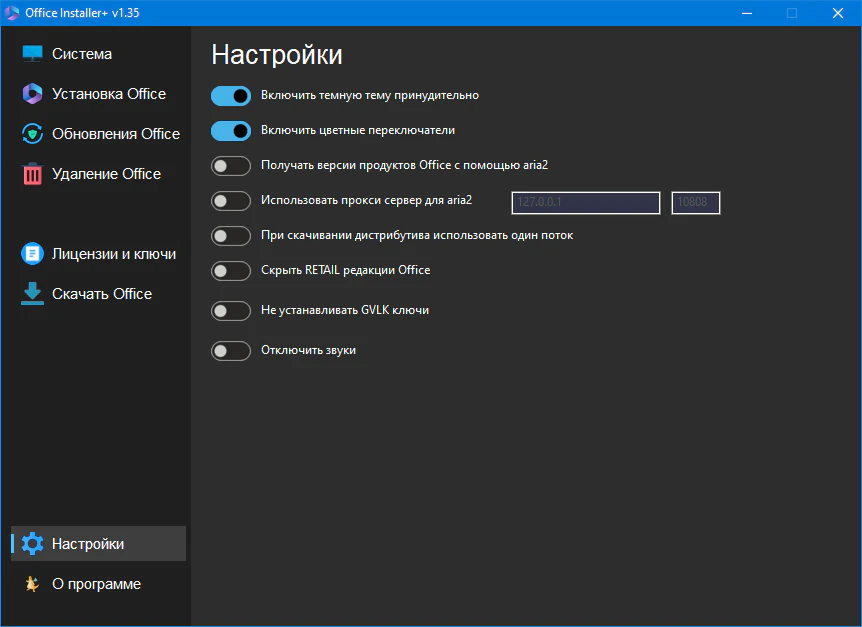Click the Система monitor icon
Viewport: 862px width, 627px height.
coord(32,54)
